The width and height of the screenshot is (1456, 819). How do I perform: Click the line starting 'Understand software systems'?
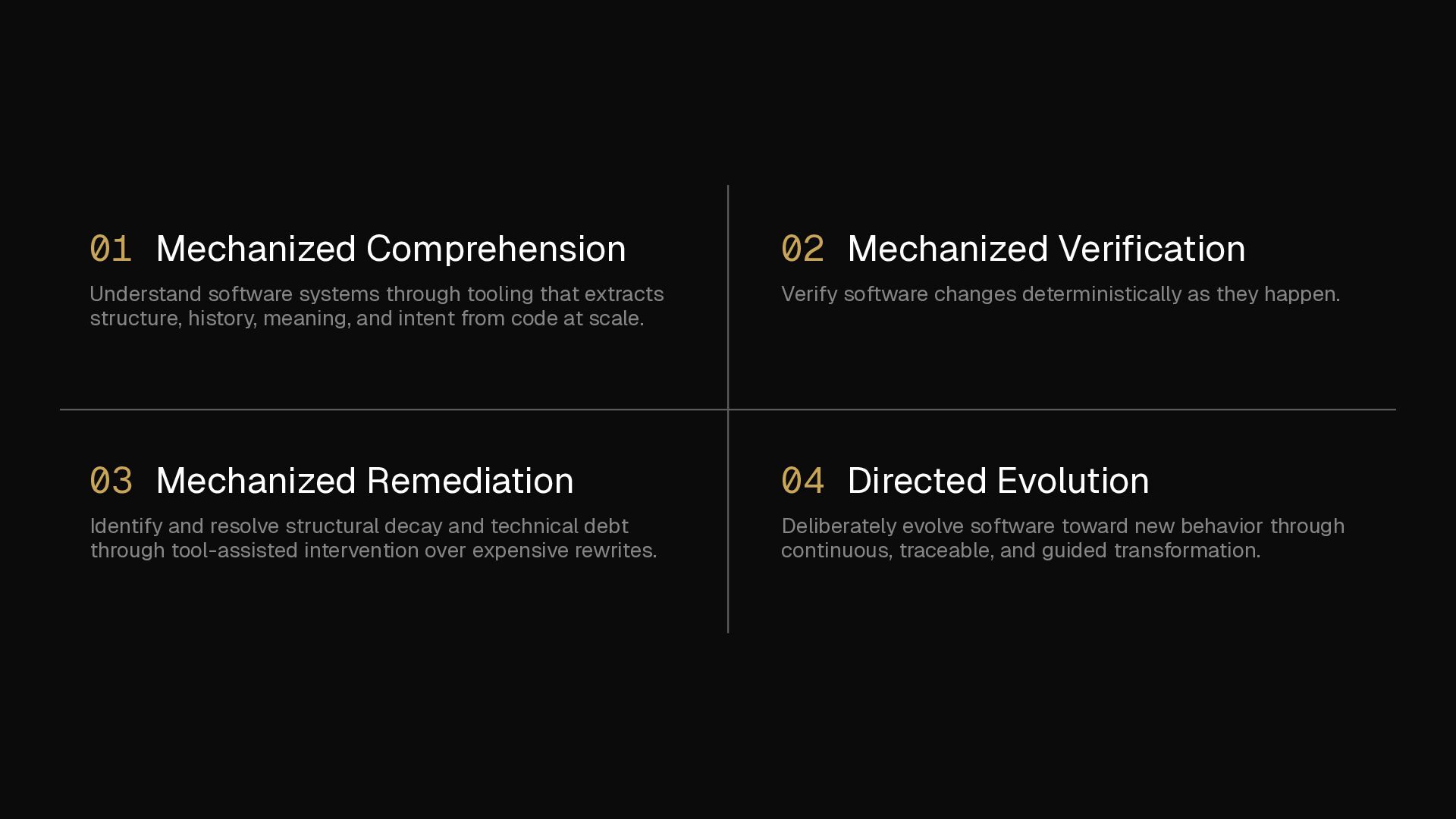(376, 294)
